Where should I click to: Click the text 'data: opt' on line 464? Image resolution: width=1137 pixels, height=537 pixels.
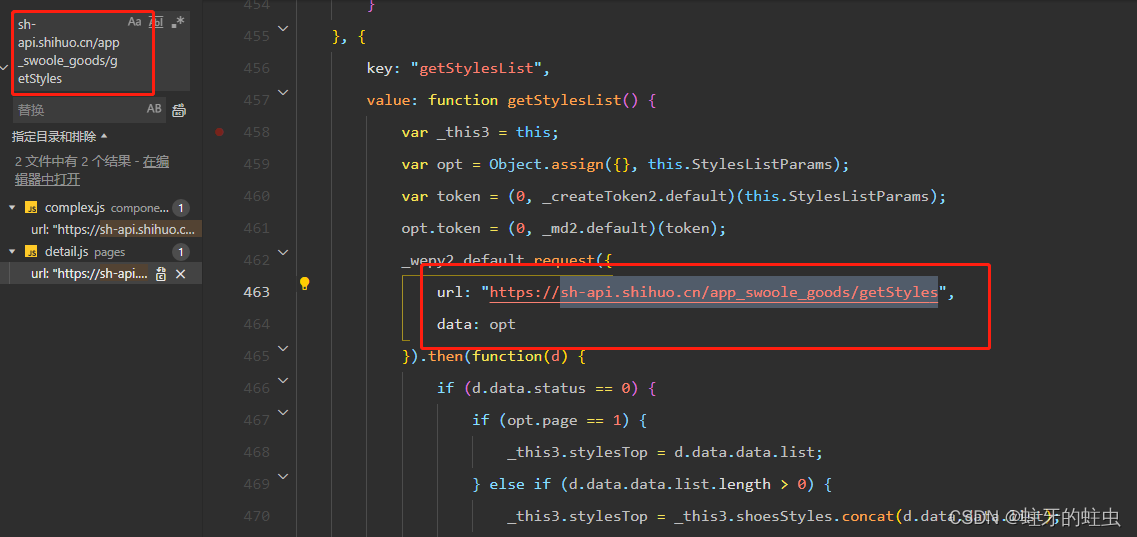476,324
